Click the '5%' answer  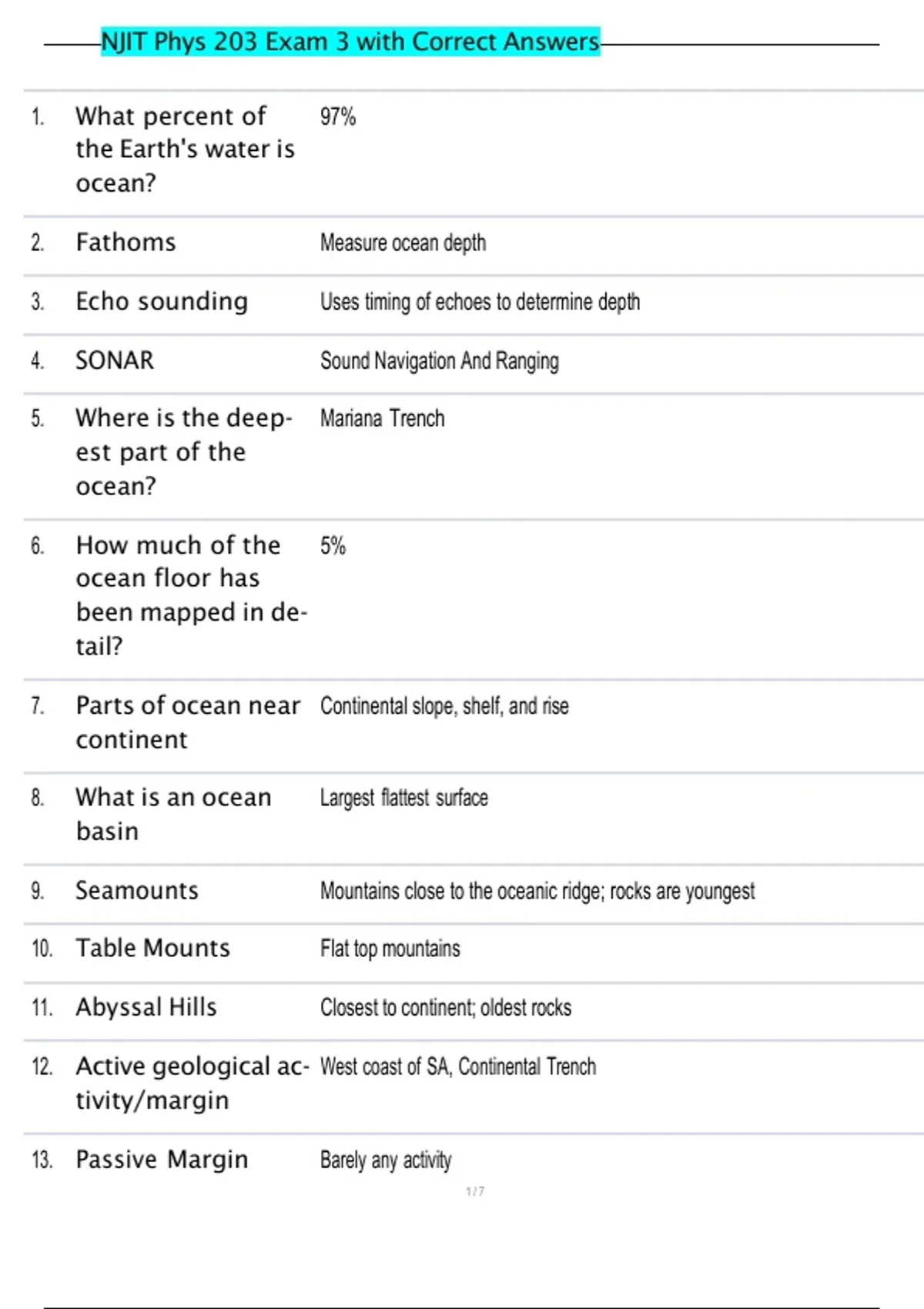[x=333, y=546]
